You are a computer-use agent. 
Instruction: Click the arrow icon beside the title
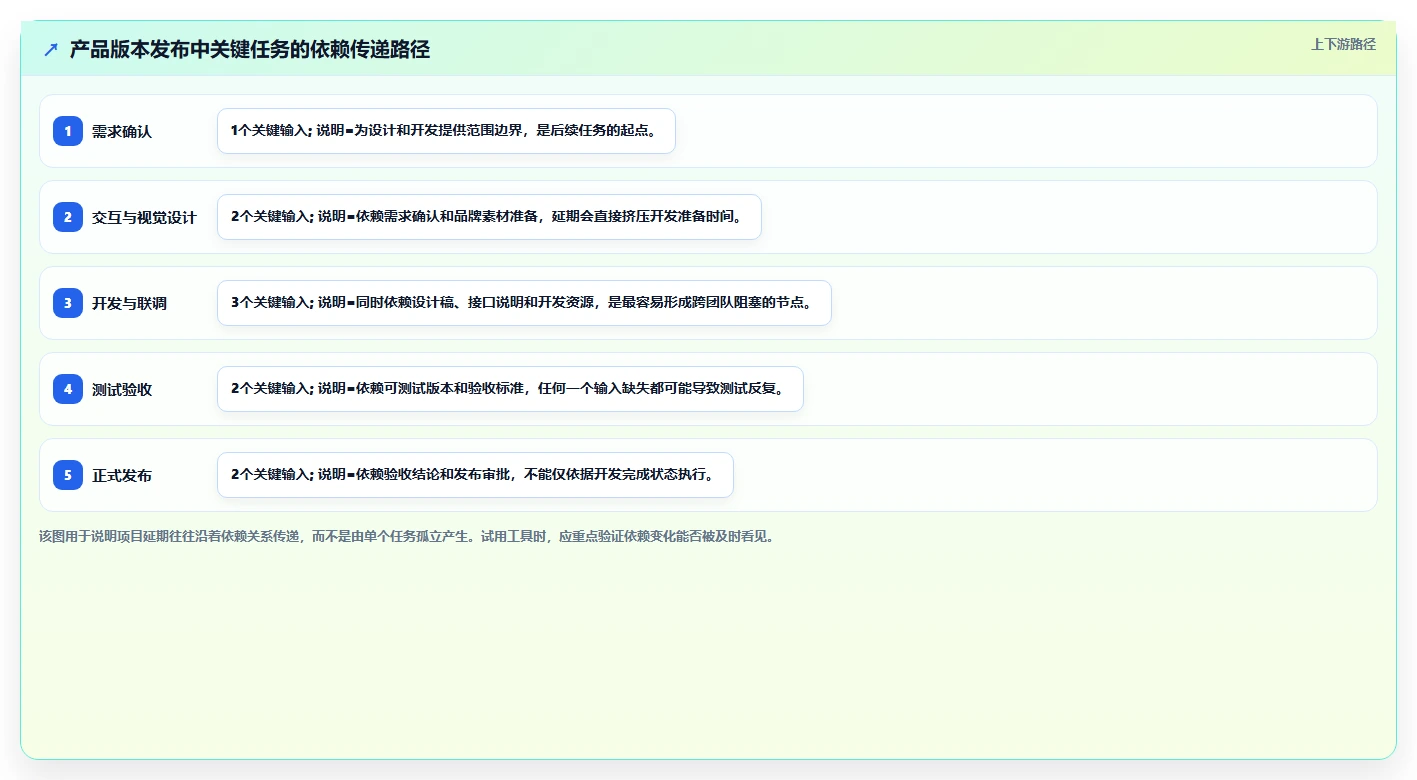[51, 50]
